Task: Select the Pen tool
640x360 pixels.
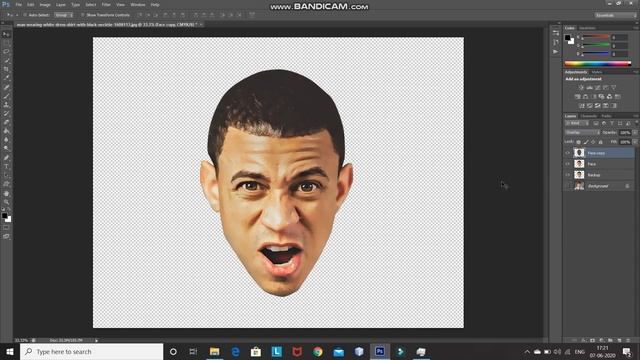Action: point(6,158)
